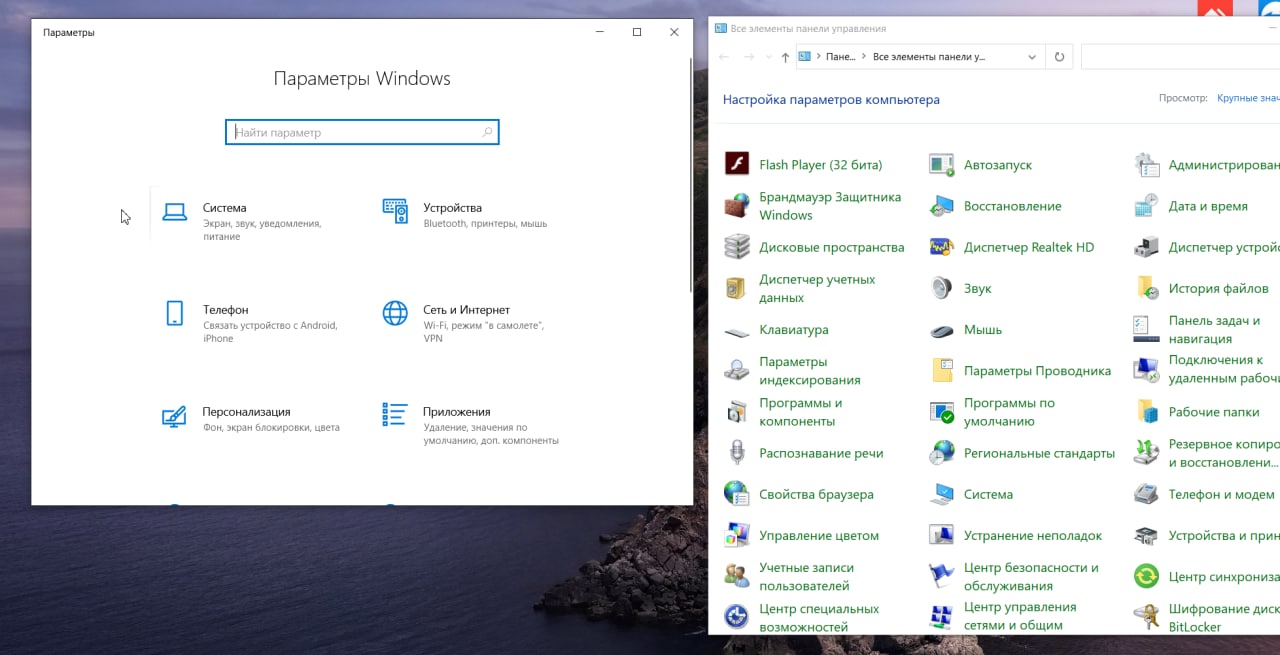Click the Свойства браузера icon
Viewport: 1280px width, 655px height.
pos(737,494)
